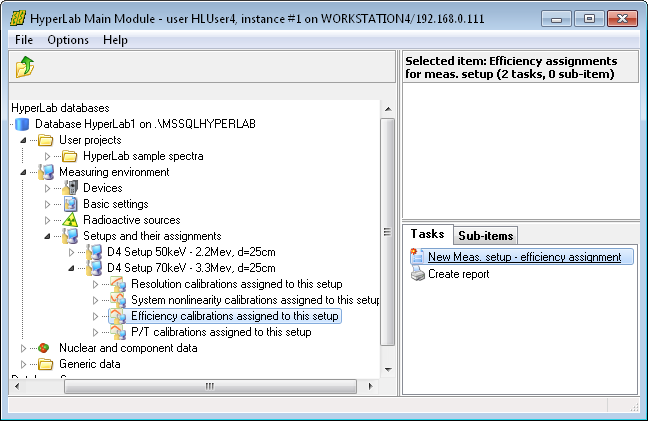Click the Radioactive sources radiation icon
Screen dimensions: 648x421
pyautogui.click(x=70, y=220)
